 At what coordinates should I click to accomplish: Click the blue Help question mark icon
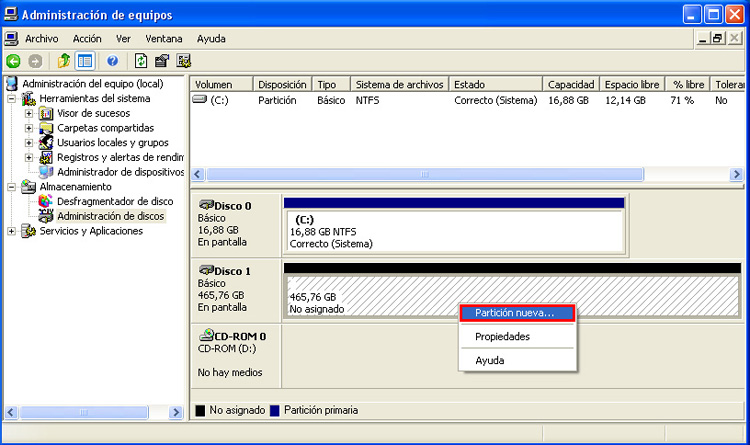click(x=112, y=61)
